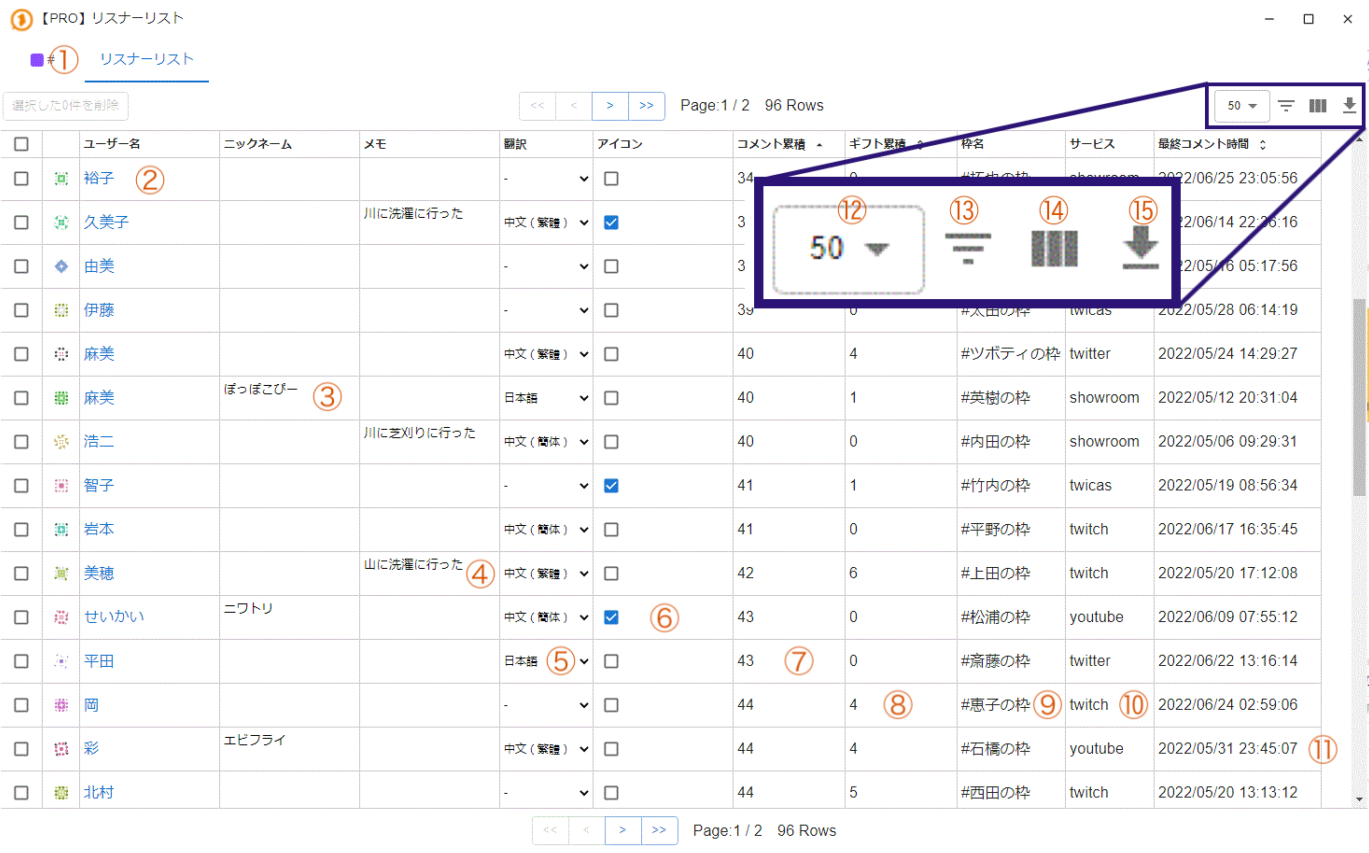Open the column visibility icon

pos(1318,106)
